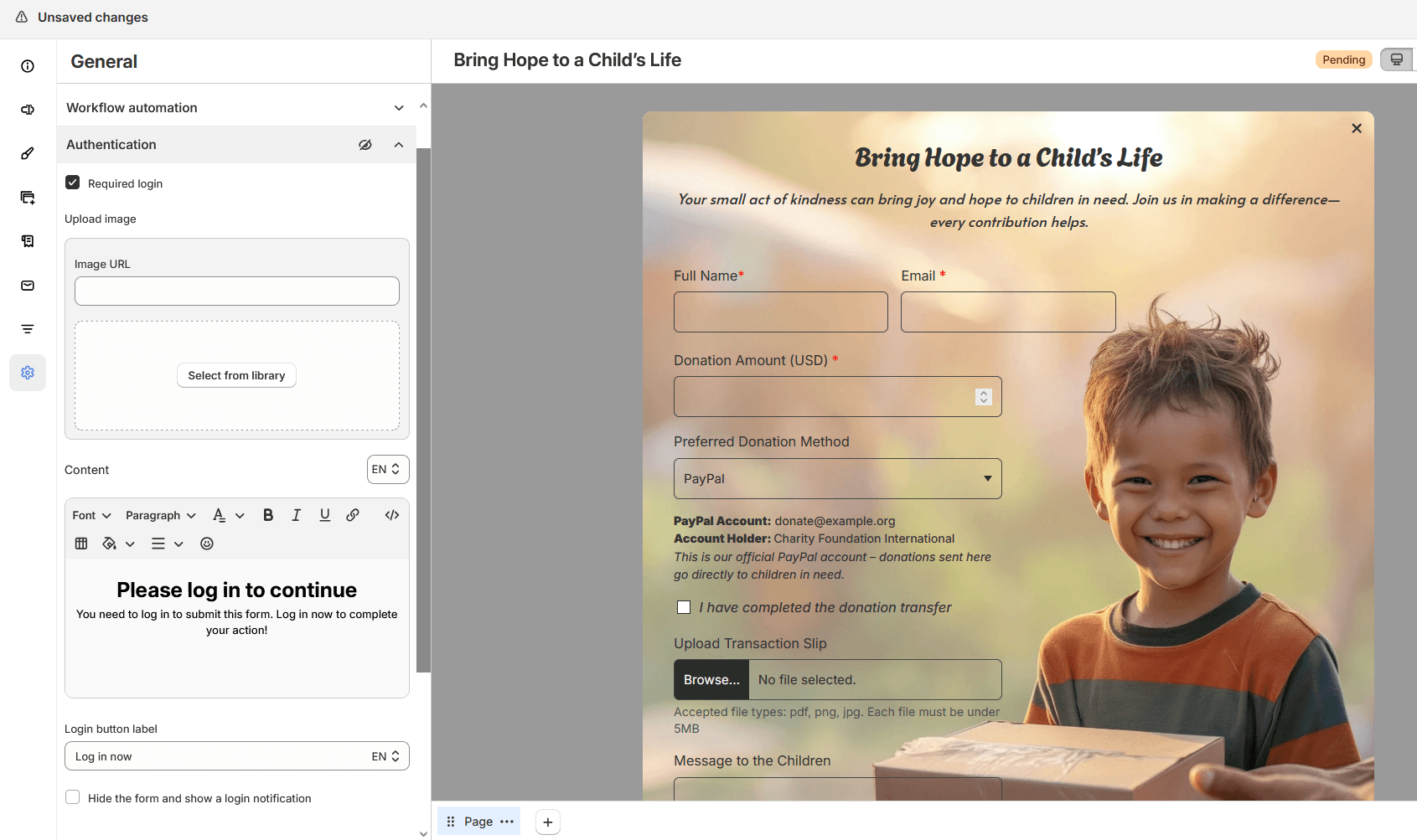Image resolution: width=1417 pixels, height=840 pixels.
Task: Select the Page tab
Action: click(479, 822)
